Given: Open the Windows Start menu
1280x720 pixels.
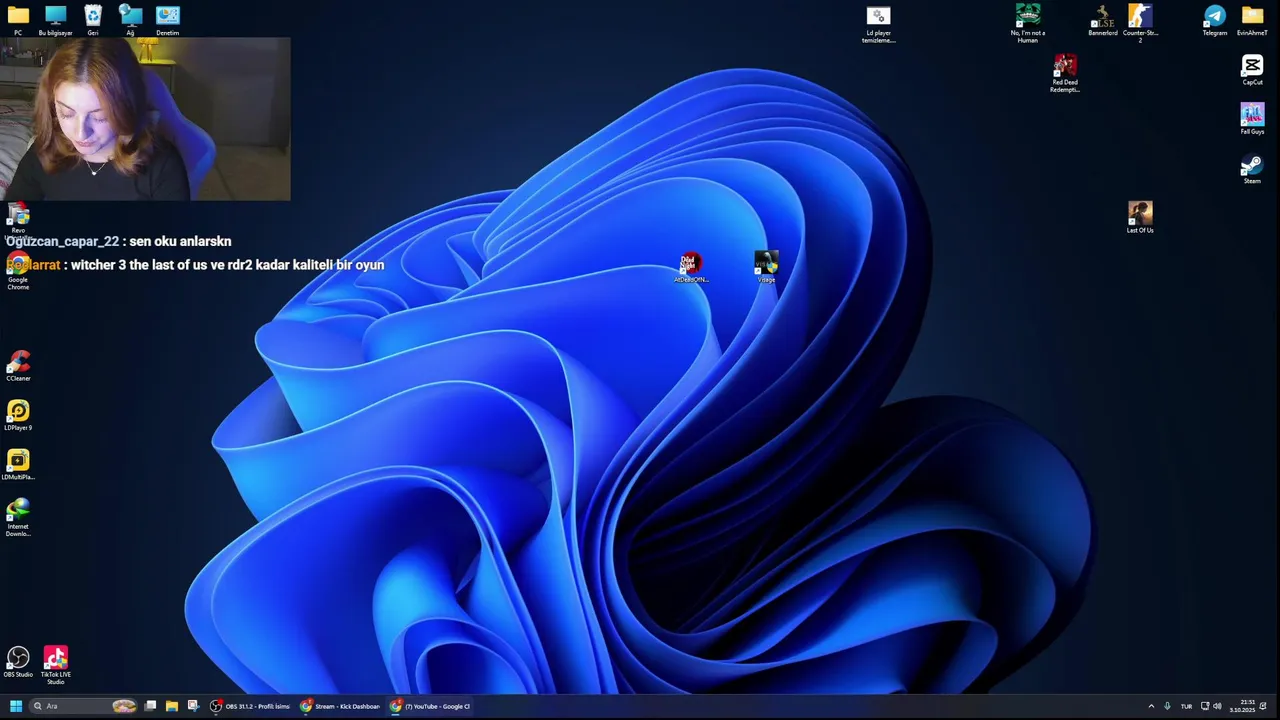Looking at the screenshot, I should pyautogui.click(x=15, y=706).
